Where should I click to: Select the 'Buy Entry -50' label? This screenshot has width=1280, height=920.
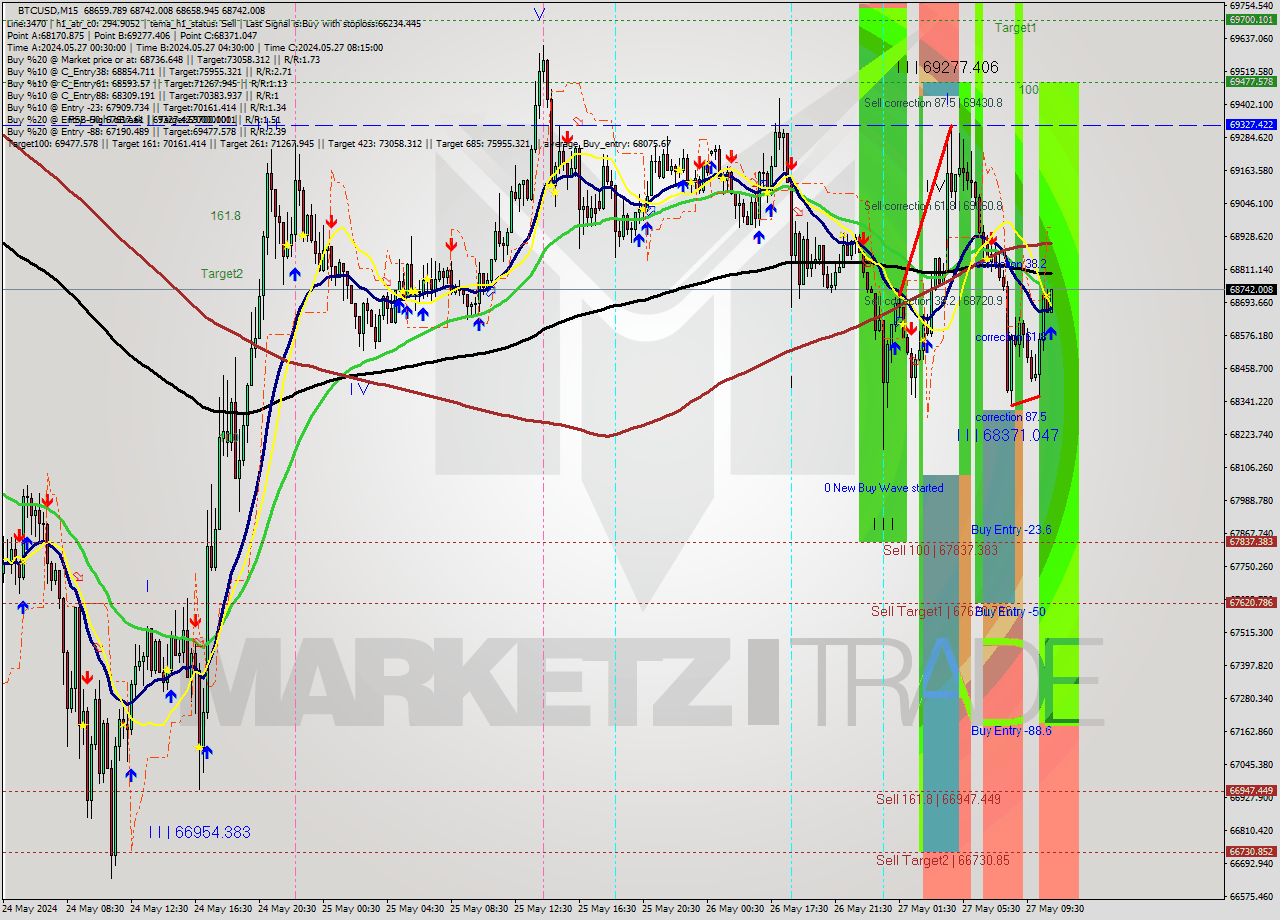pos(1010,611)
